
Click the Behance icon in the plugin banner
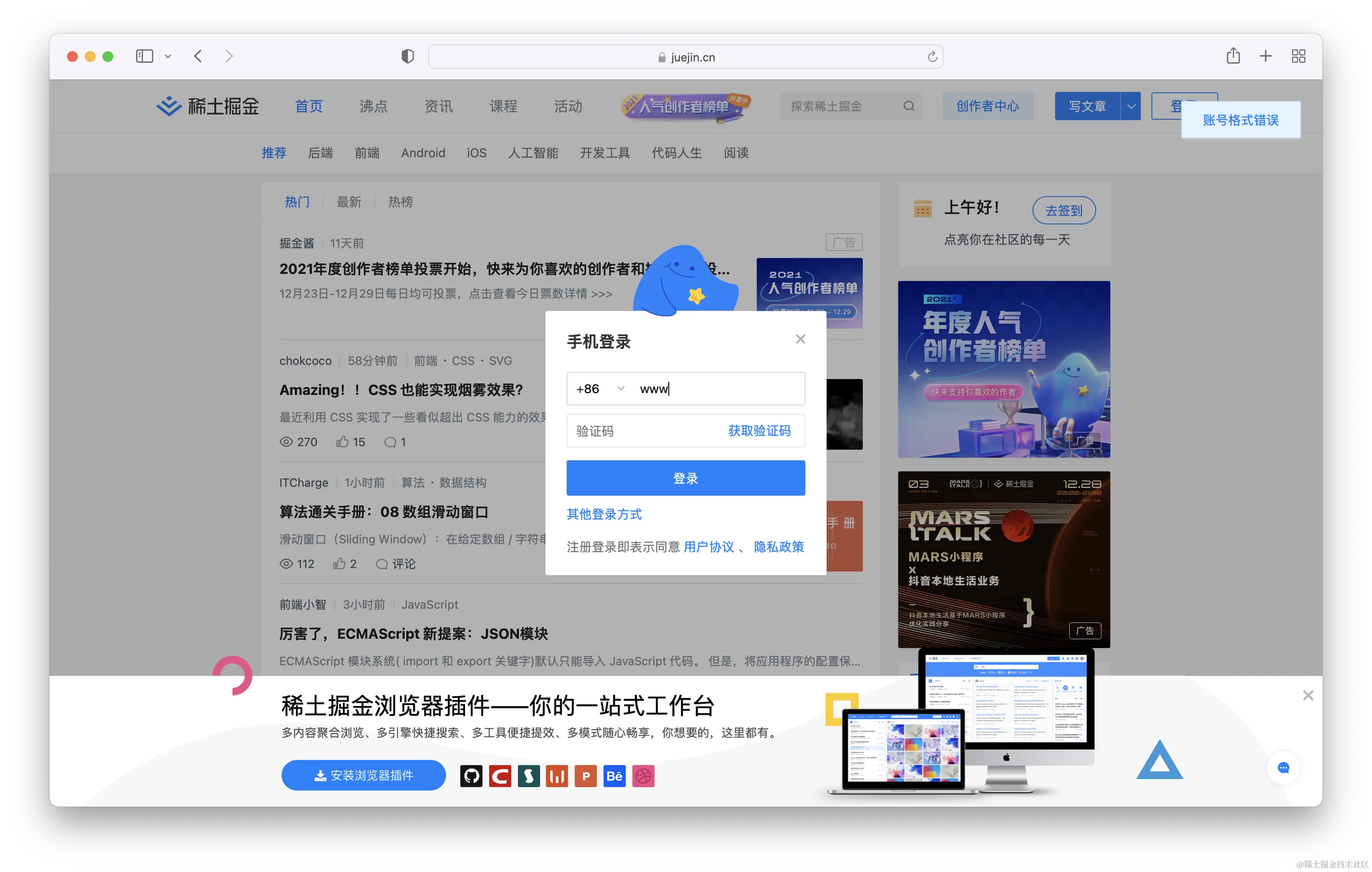[614, 776]
